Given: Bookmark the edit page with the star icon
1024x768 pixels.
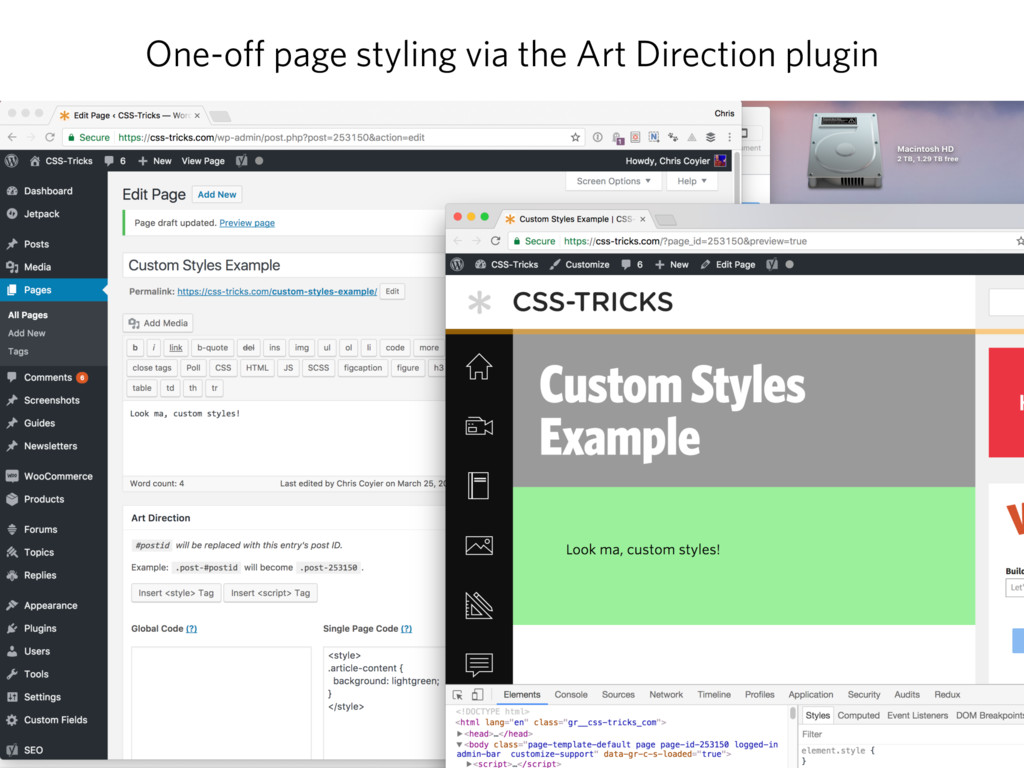Looking at the screenshot, I should tap(575, 137).
